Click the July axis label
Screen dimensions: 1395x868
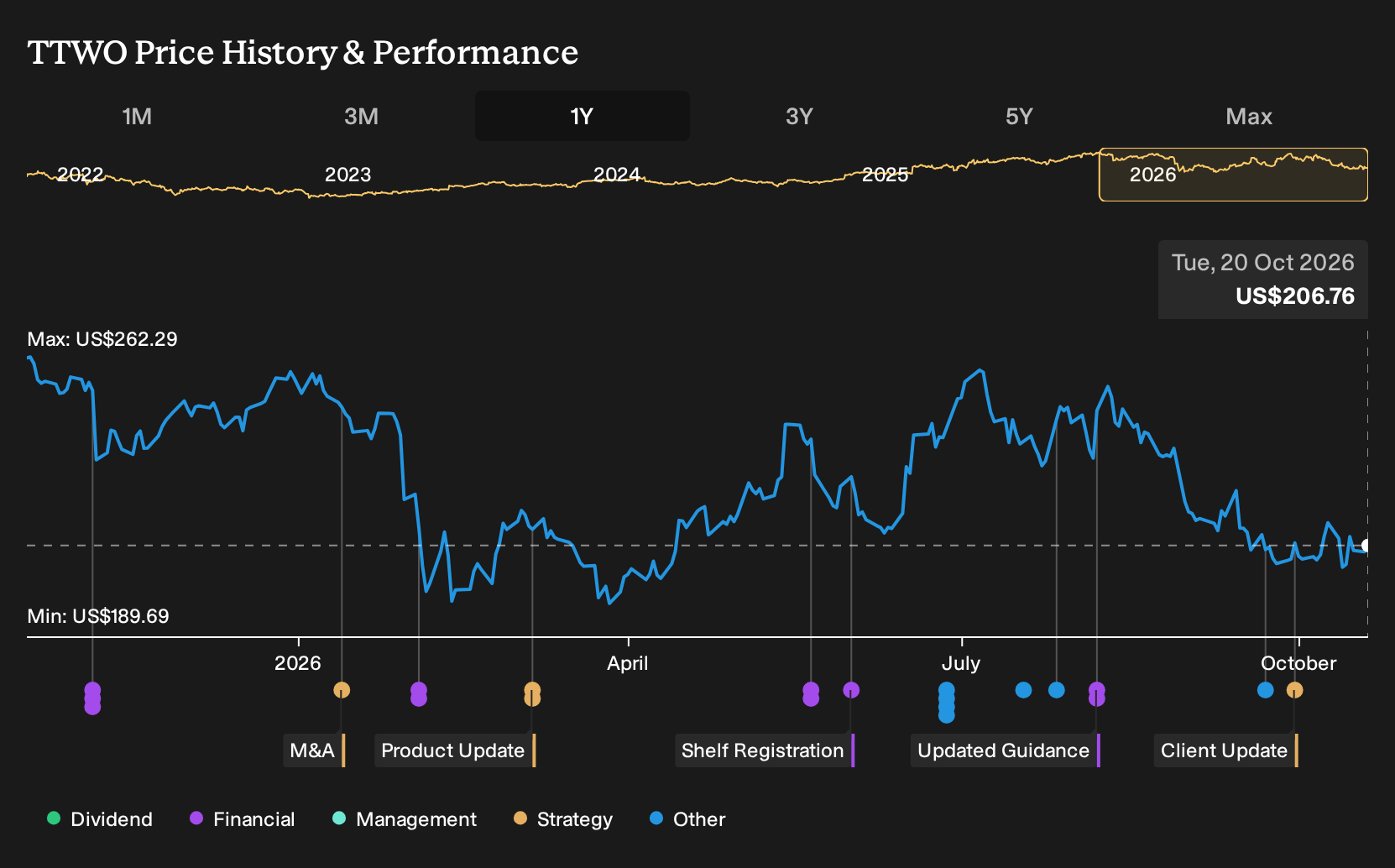[961, 663]
